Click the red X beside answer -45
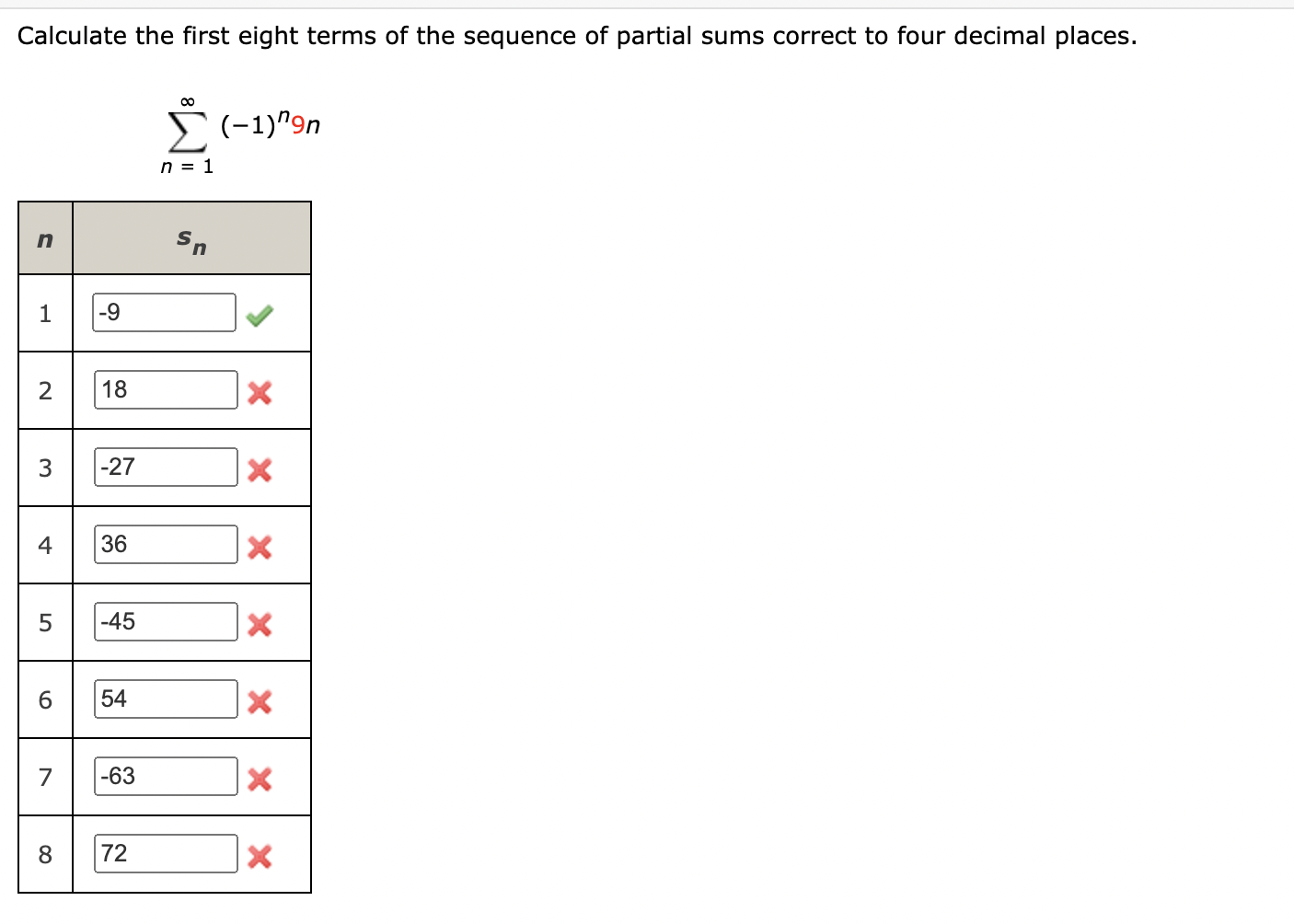The height and width of the screenshot is (924, 1294). click(260, 625)
